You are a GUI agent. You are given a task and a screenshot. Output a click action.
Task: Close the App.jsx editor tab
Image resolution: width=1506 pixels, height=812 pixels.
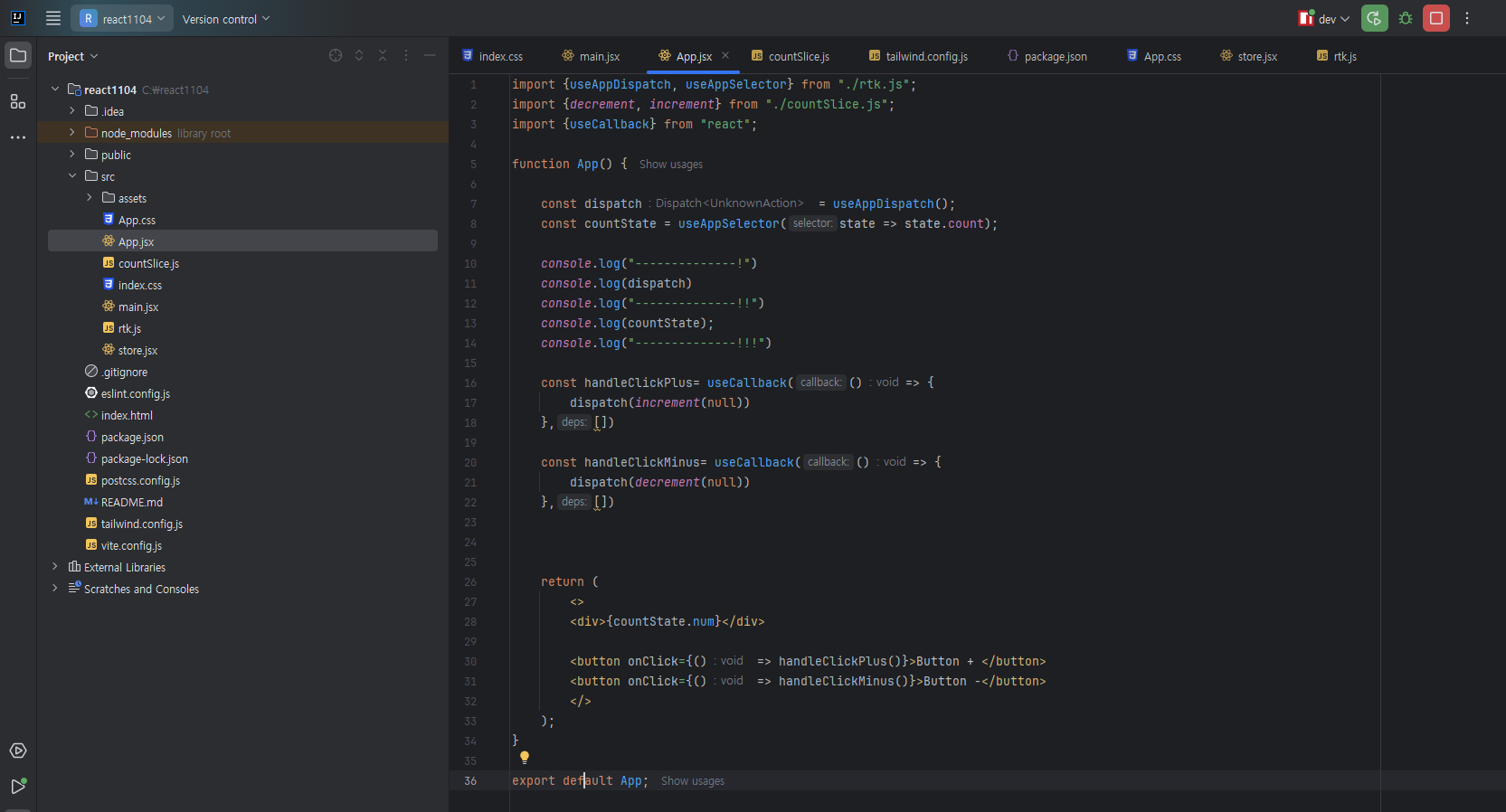coord(725,56)
